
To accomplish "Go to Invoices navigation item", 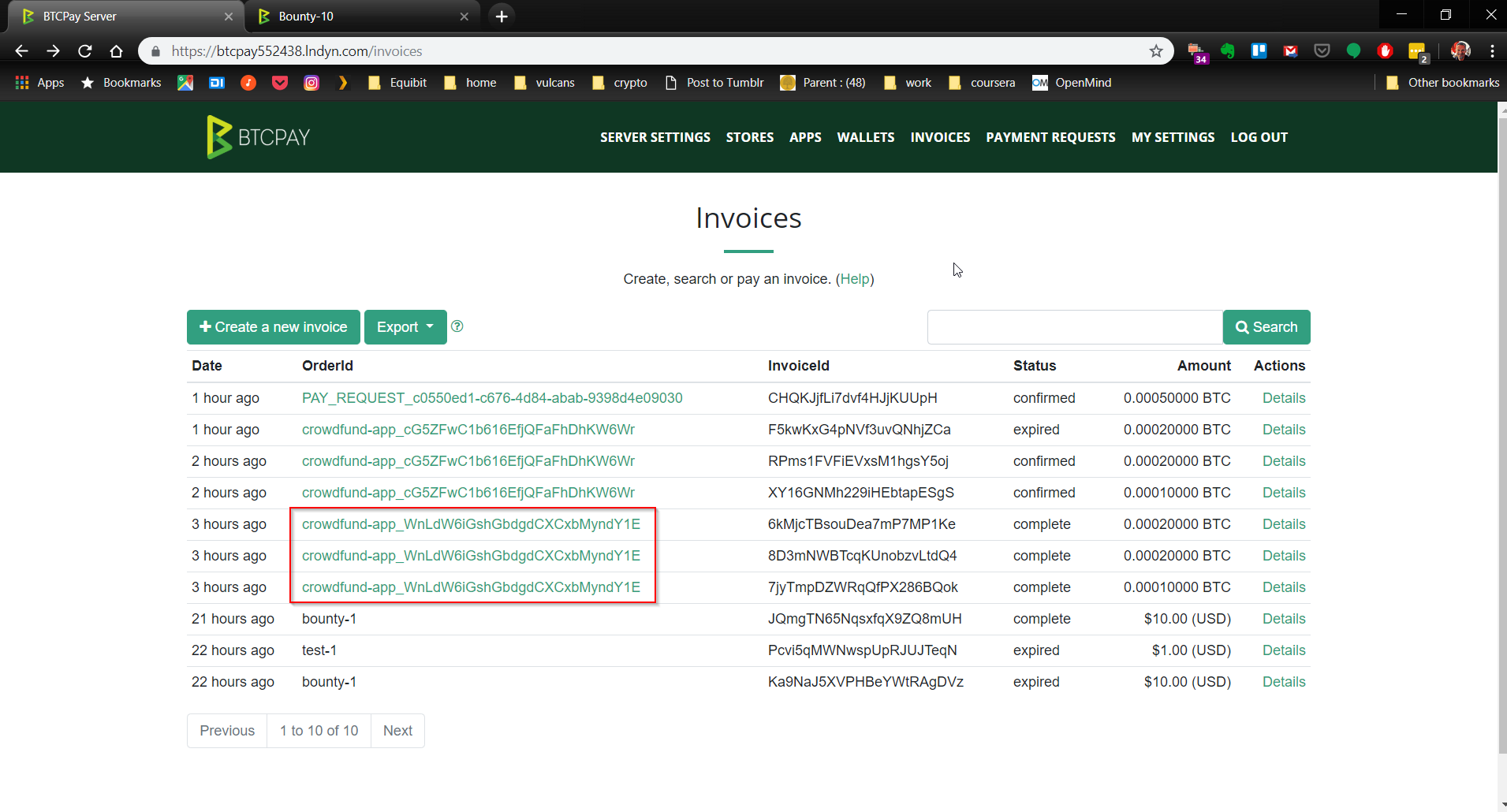I will click(x=940, y=137).
